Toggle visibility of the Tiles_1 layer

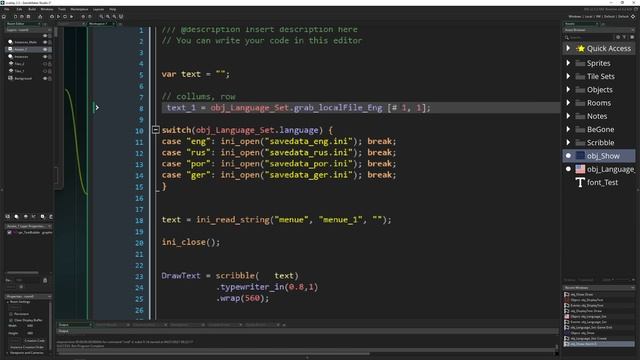[x=45, y=71]
